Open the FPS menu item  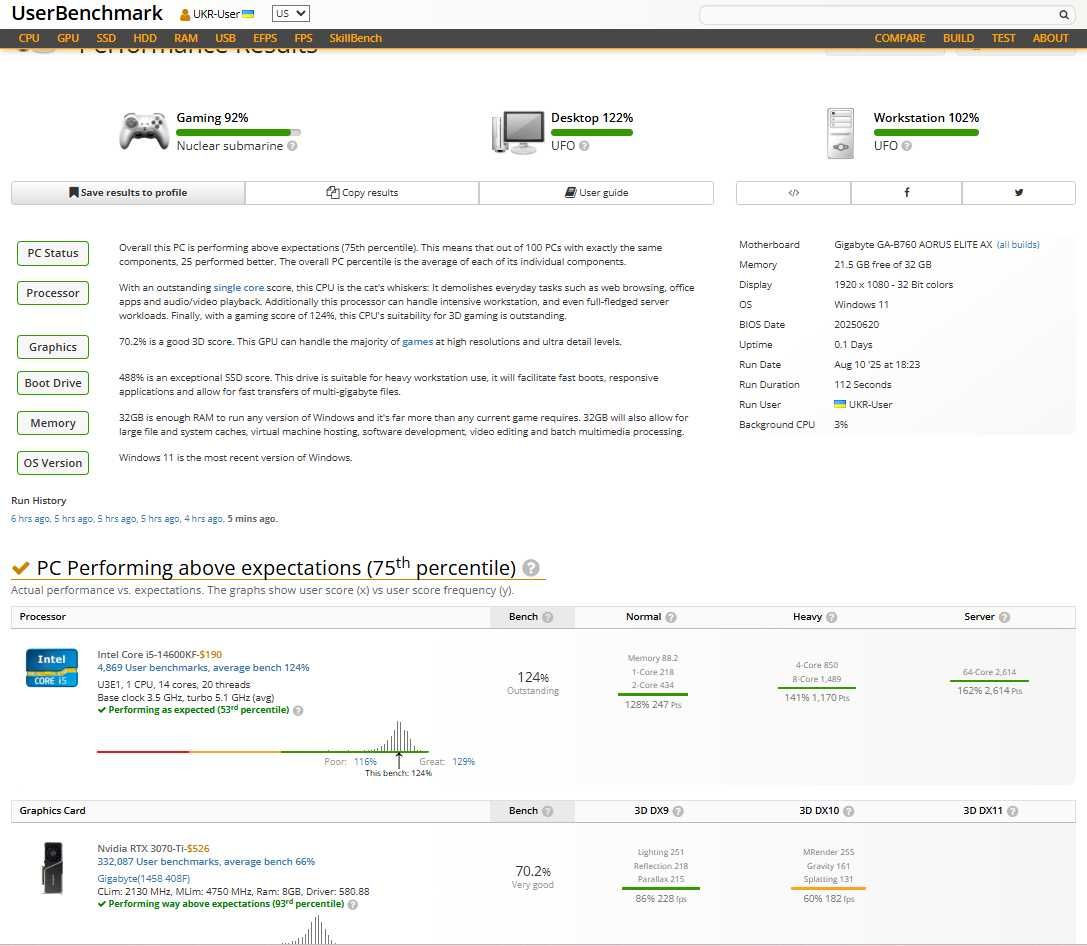pos(303,38)
